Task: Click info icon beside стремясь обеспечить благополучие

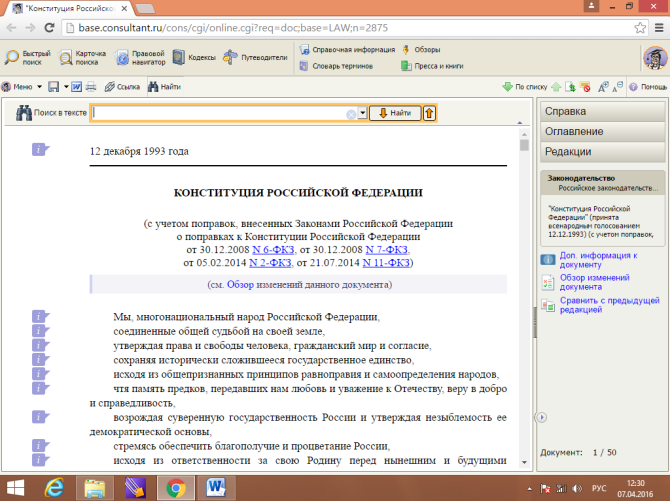Action: coord(41,445)
